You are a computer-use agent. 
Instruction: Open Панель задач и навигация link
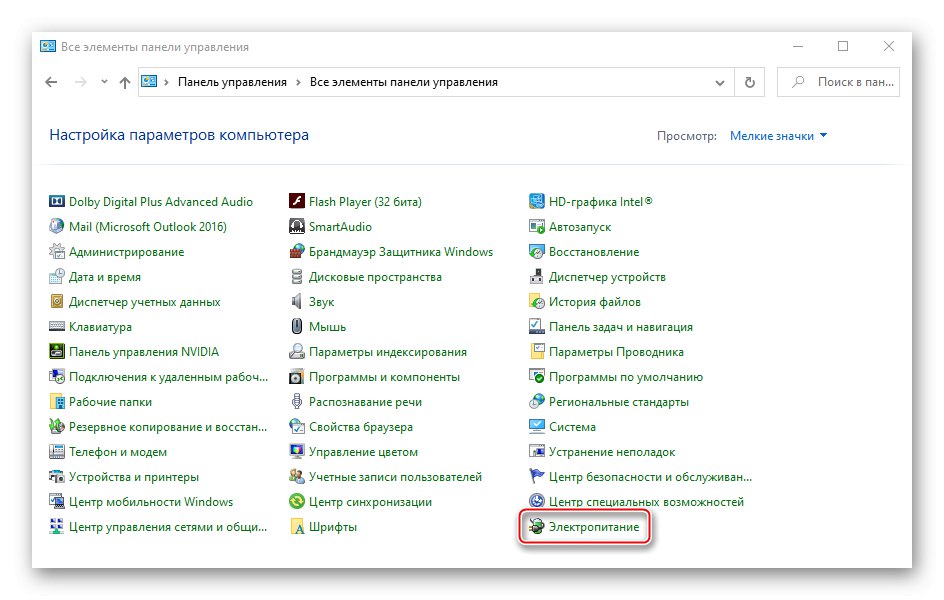pyautogui.click(x=621, y=327)
